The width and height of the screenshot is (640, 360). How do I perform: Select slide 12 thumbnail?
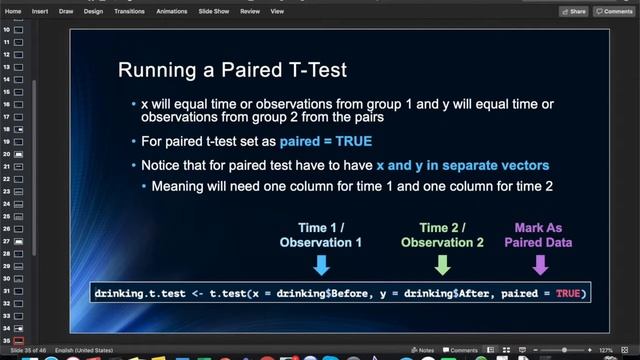(18, 55)
